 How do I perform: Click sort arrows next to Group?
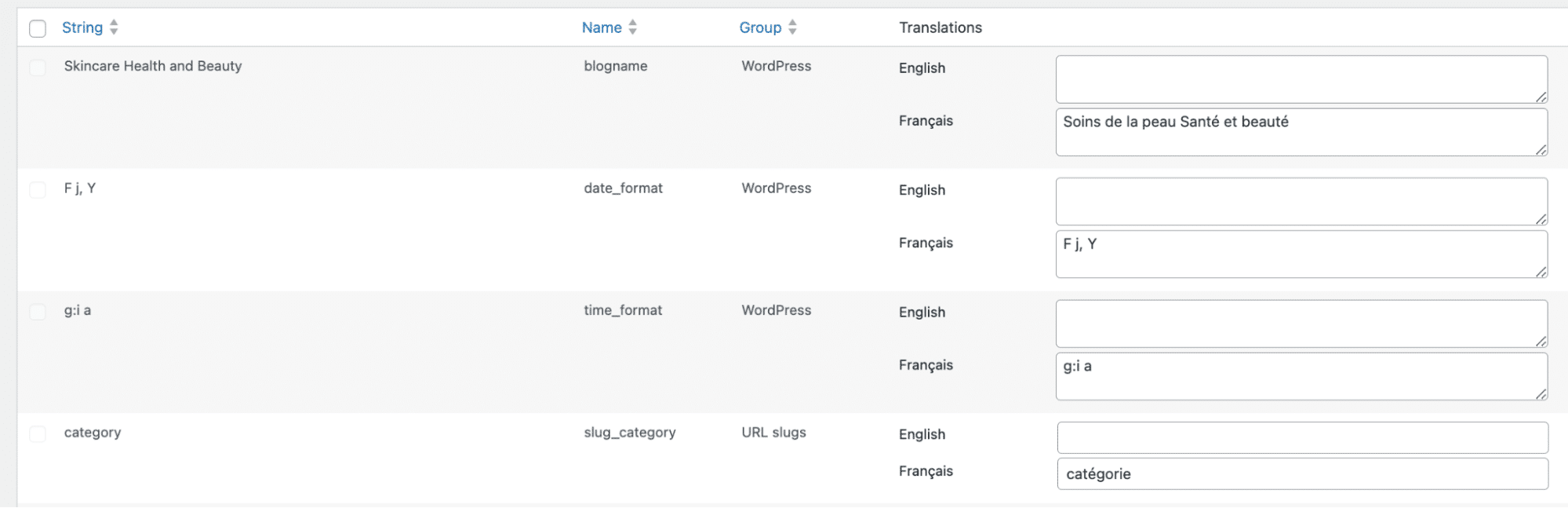point(792,27)
